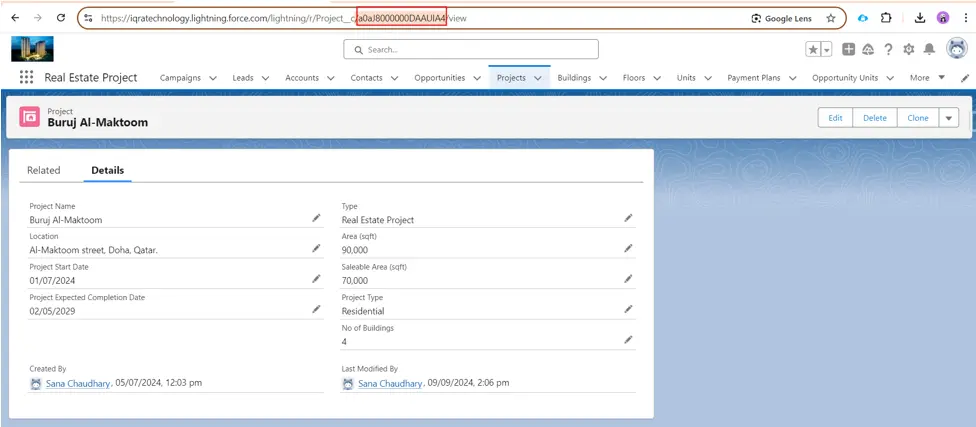The height and width of the screenshot is (427, 976).
Task: Expand the Buildings tab chevron
Action: tap(603, 78)
